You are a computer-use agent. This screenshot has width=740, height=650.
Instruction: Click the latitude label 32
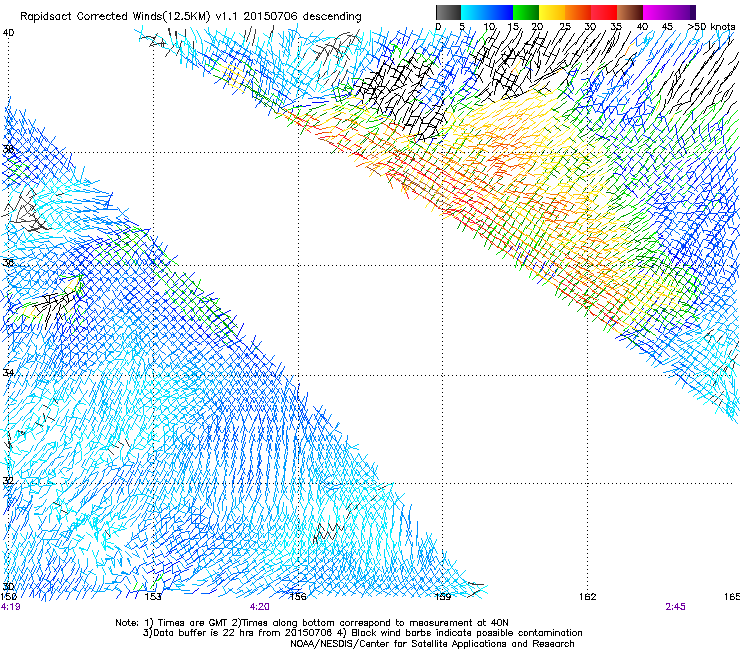click(8, 481)
